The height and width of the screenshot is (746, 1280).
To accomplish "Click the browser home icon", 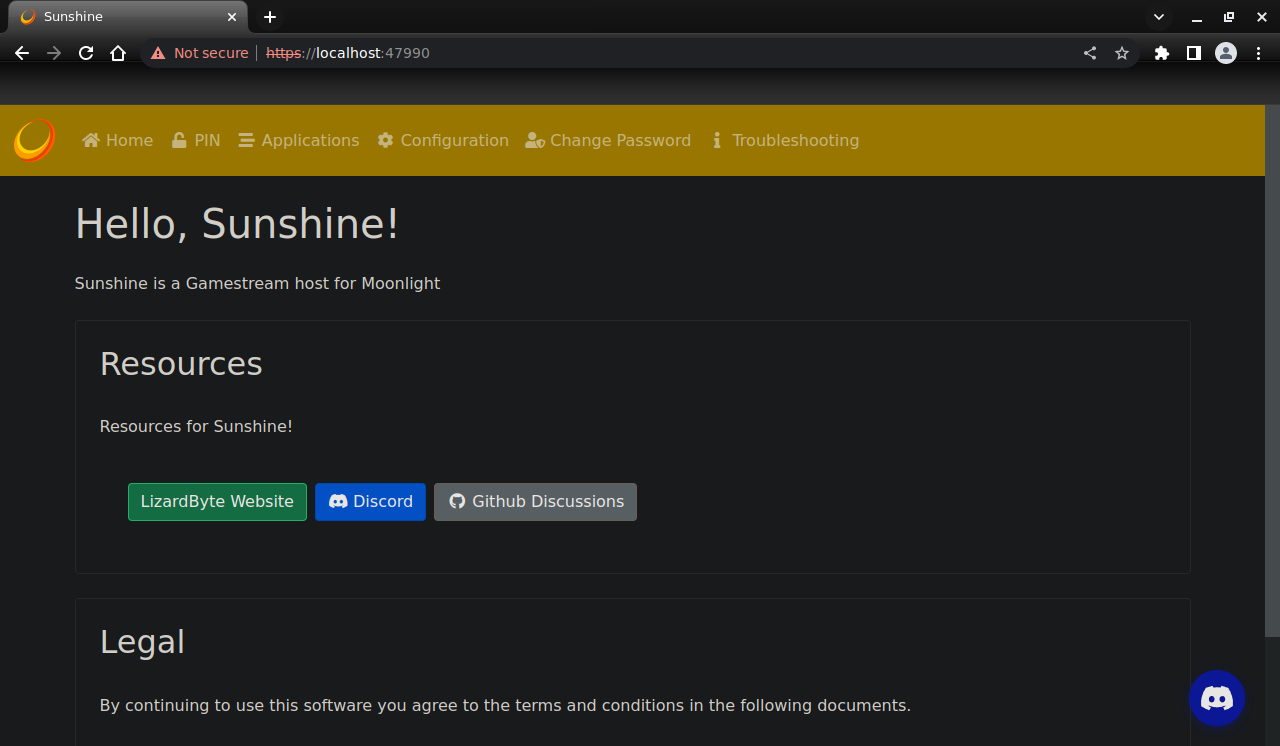I will point(118,53).
